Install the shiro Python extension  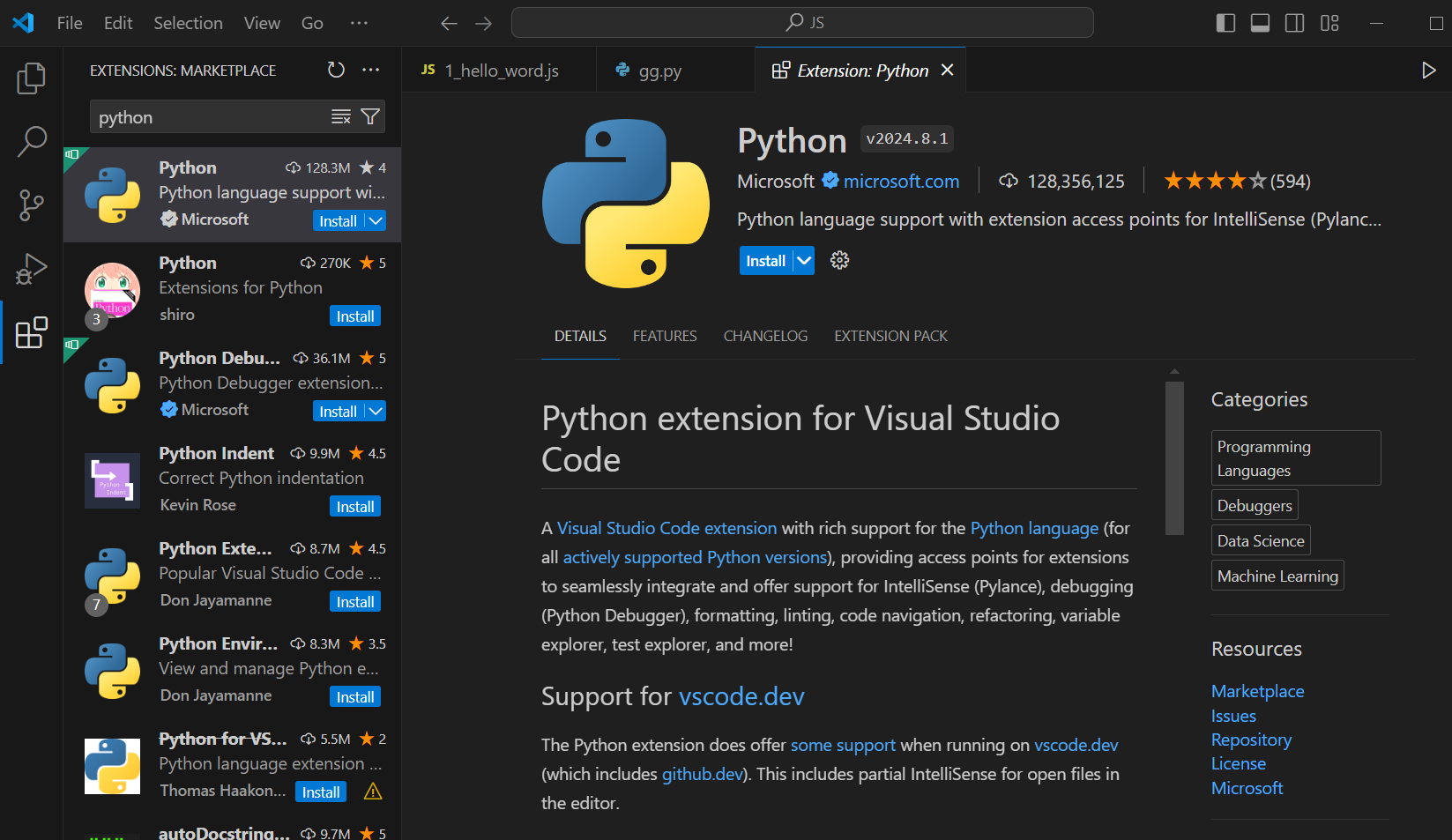pos(355,316)
